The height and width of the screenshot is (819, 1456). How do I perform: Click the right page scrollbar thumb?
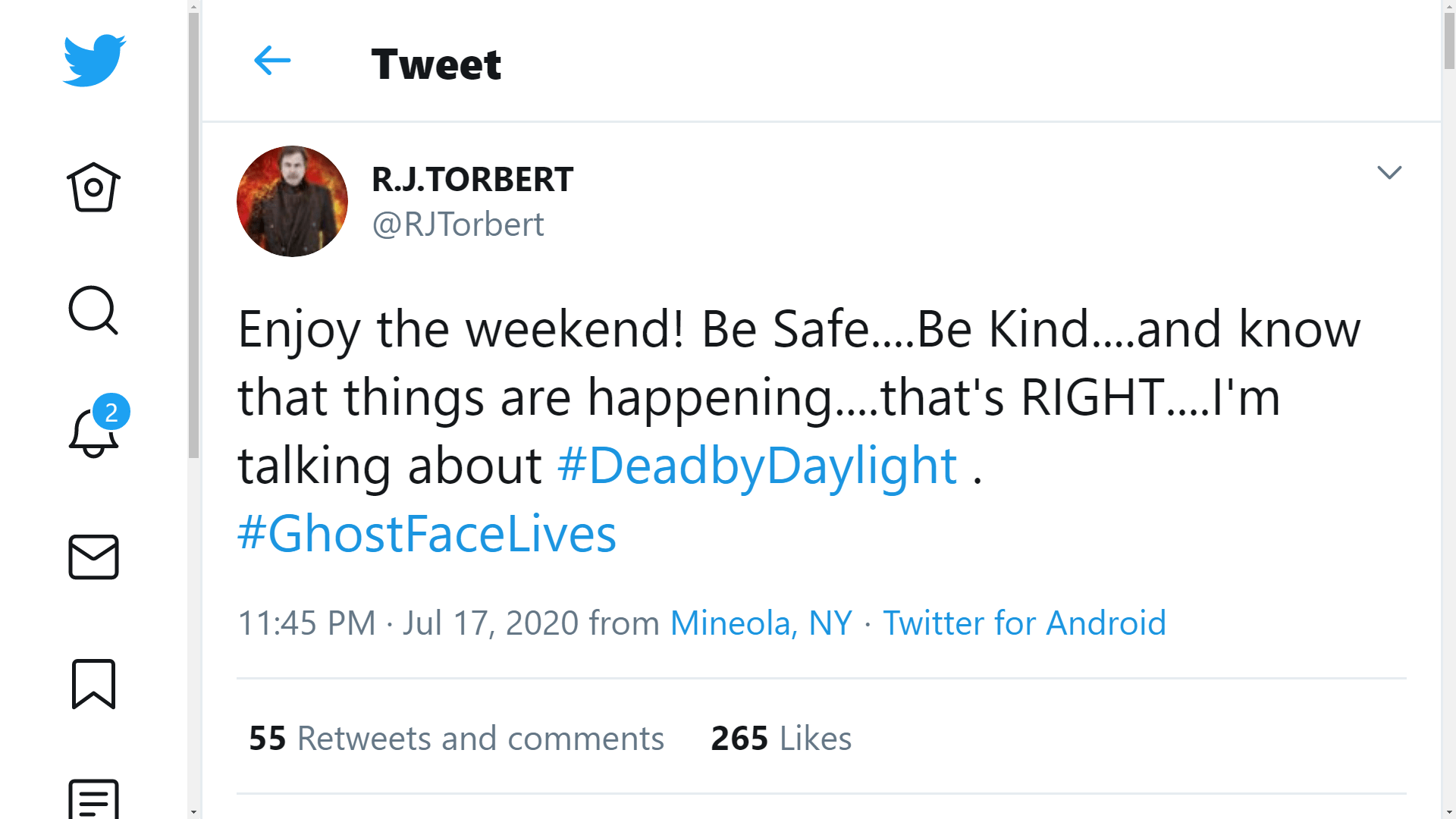point(1448,42)
